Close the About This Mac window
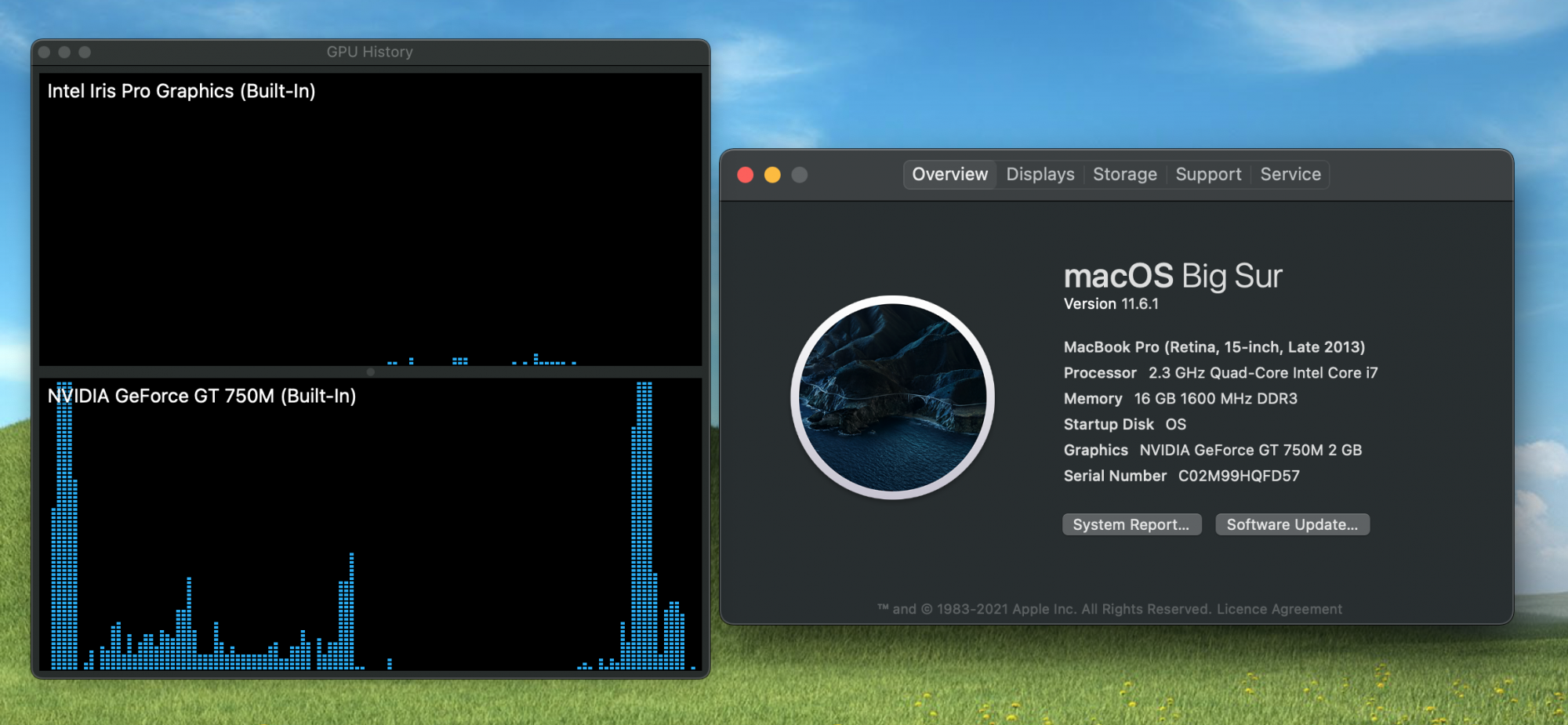1568x725 pixels. coord(746,175)
